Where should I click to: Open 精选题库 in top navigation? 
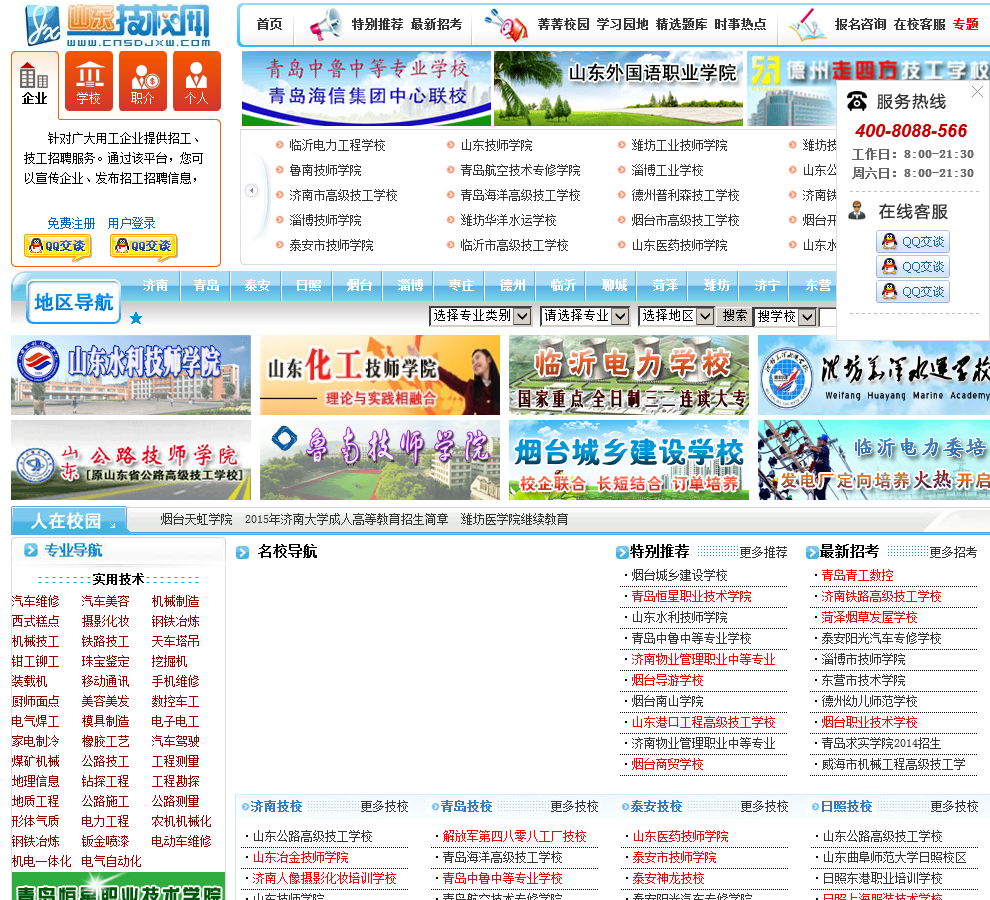pos(681,25)
